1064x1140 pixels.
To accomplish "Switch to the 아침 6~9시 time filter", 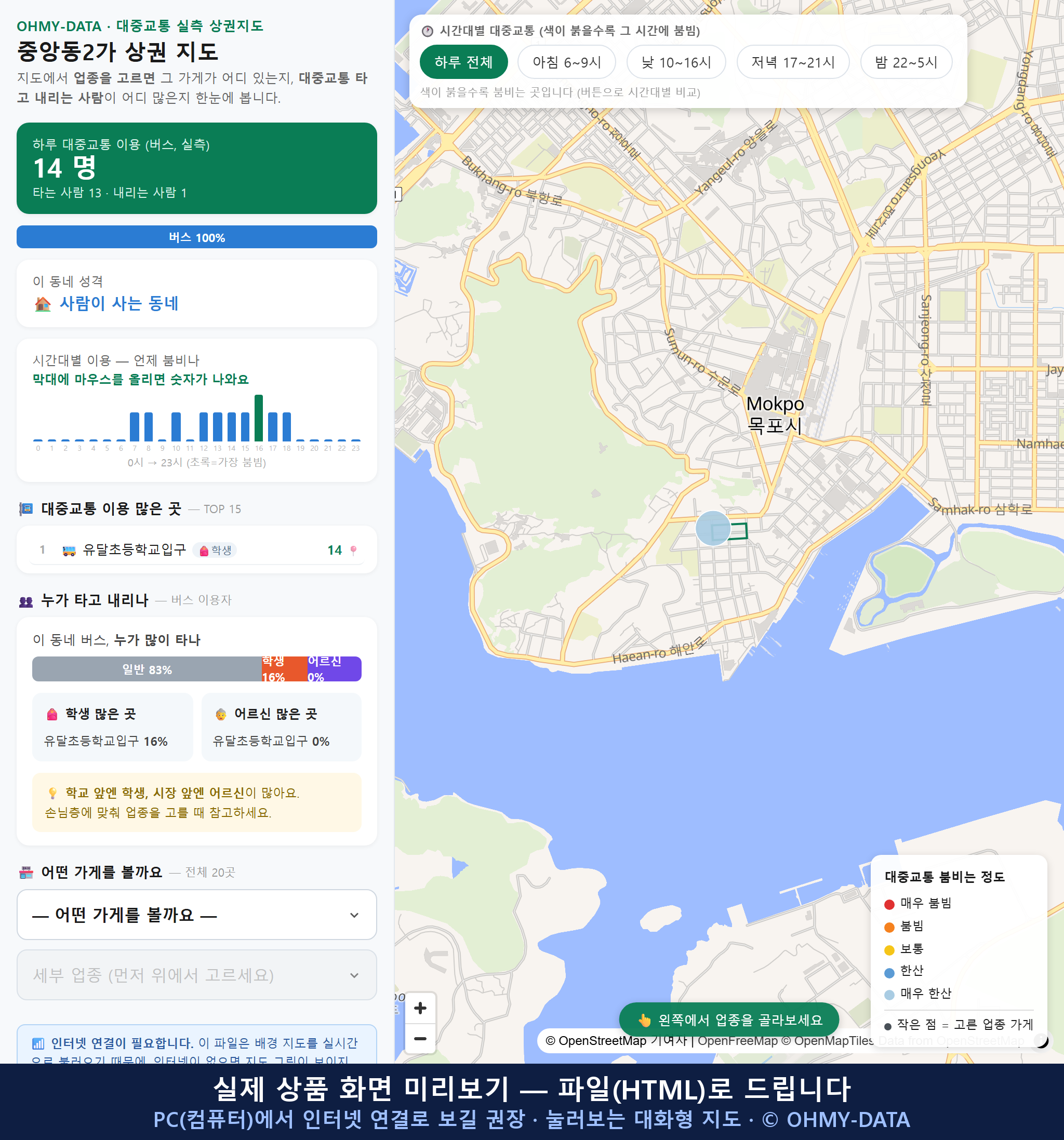I will click(x=567, y=62).
